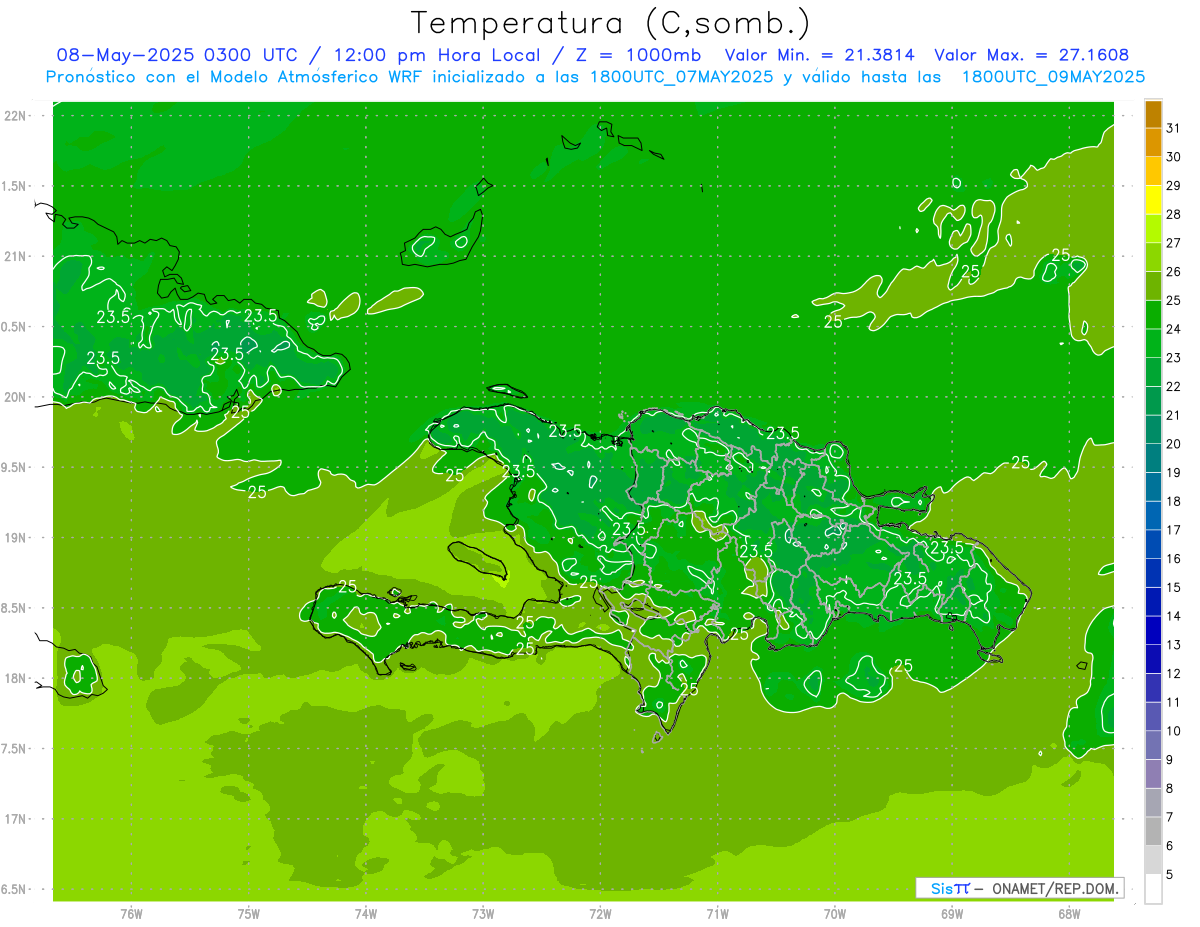Click longitude label '68W'
The height and width of the screenshot is (927, 1200).
1069,914
